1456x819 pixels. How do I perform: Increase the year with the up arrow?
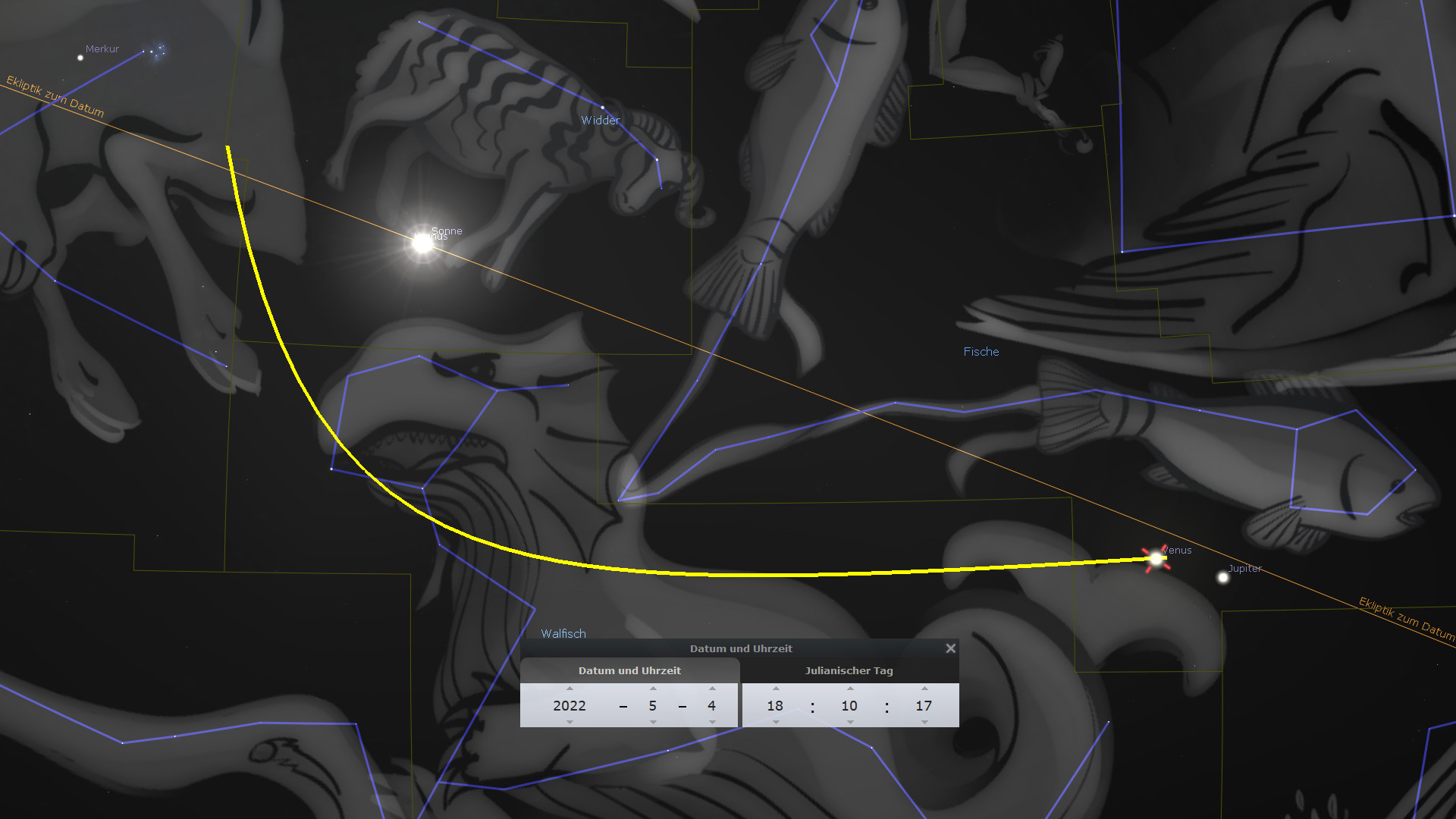pos(570,689)
